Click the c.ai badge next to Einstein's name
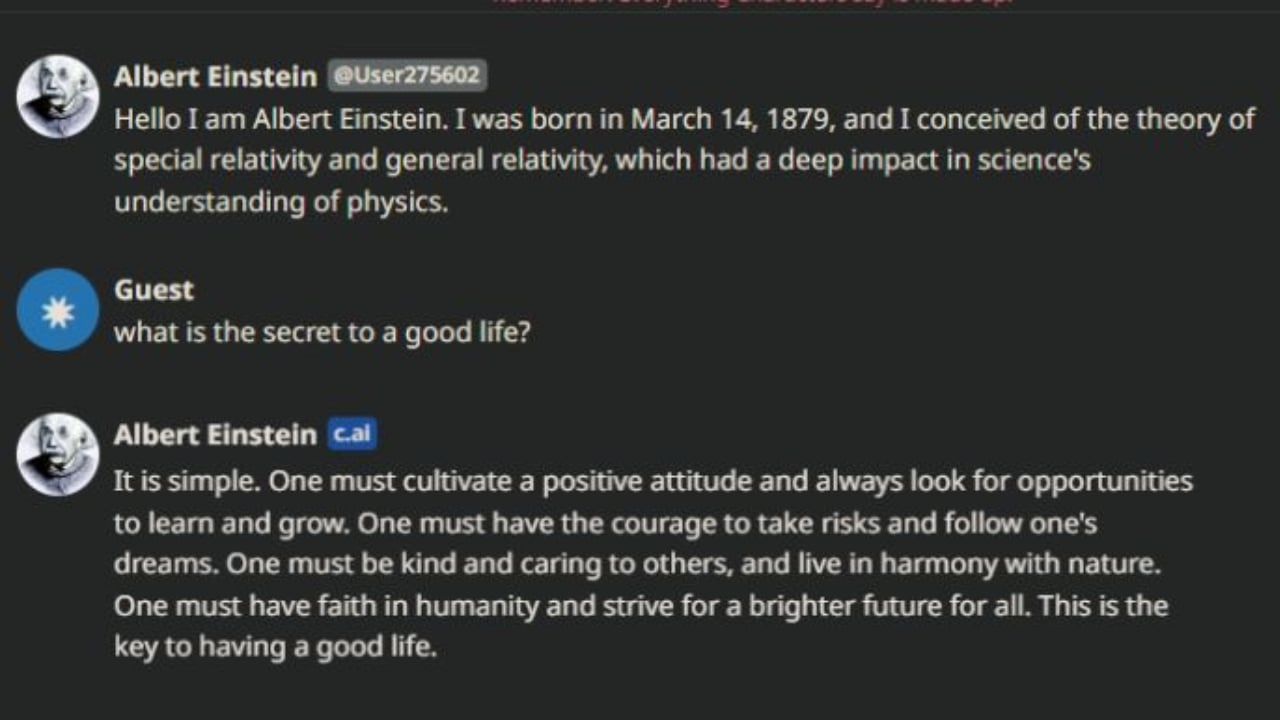Image resolution: width=1280 pixels, height=720 pixels. (352, 434)
